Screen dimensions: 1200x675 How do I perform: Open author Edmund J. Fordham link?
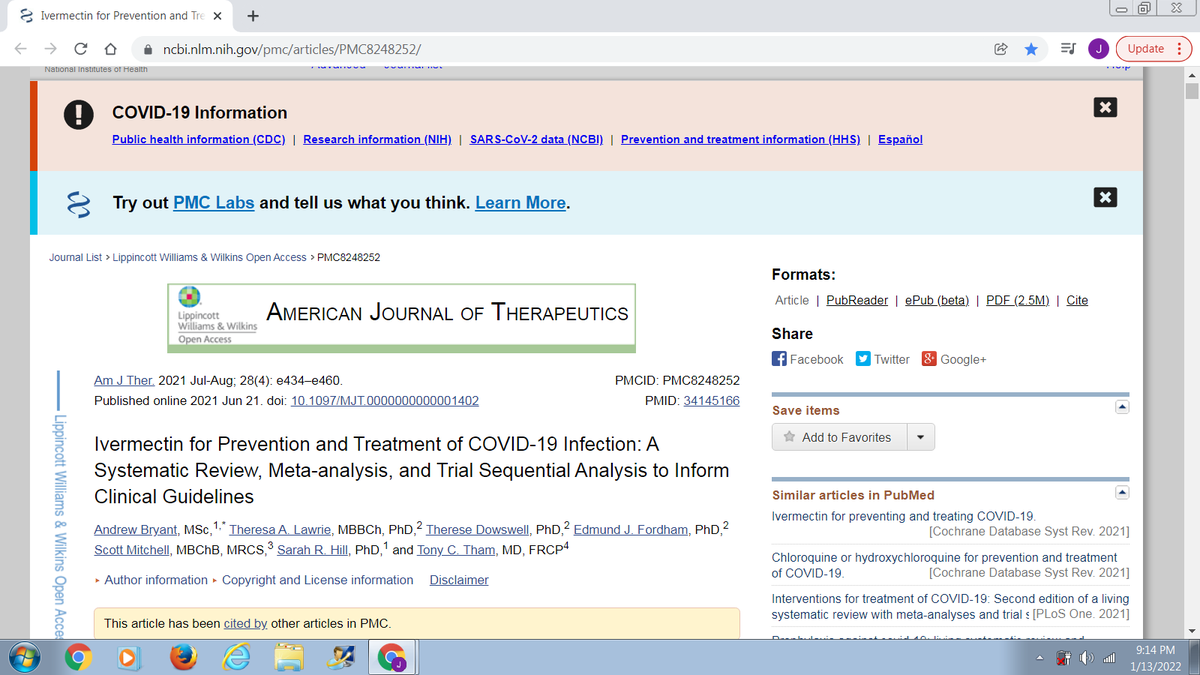tap(630, 530)
